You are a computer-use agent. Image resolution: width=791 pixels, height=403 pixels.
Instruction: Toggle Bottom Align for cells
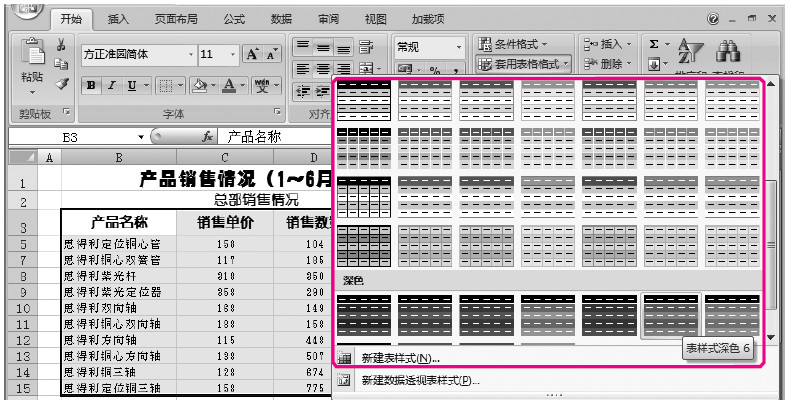click(x=344, y=47)
